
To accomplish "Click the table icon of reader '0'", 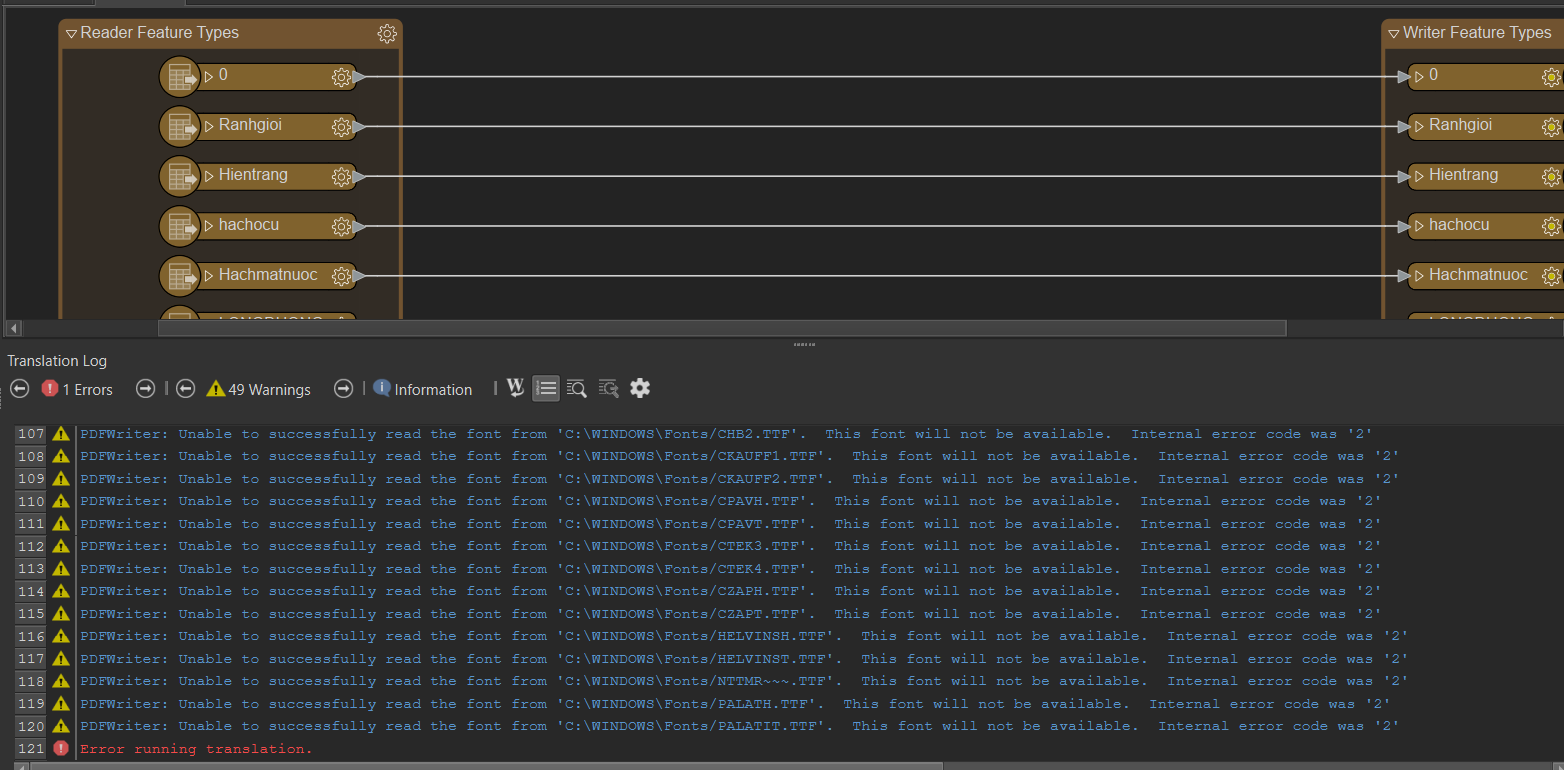I will [180, 77].
